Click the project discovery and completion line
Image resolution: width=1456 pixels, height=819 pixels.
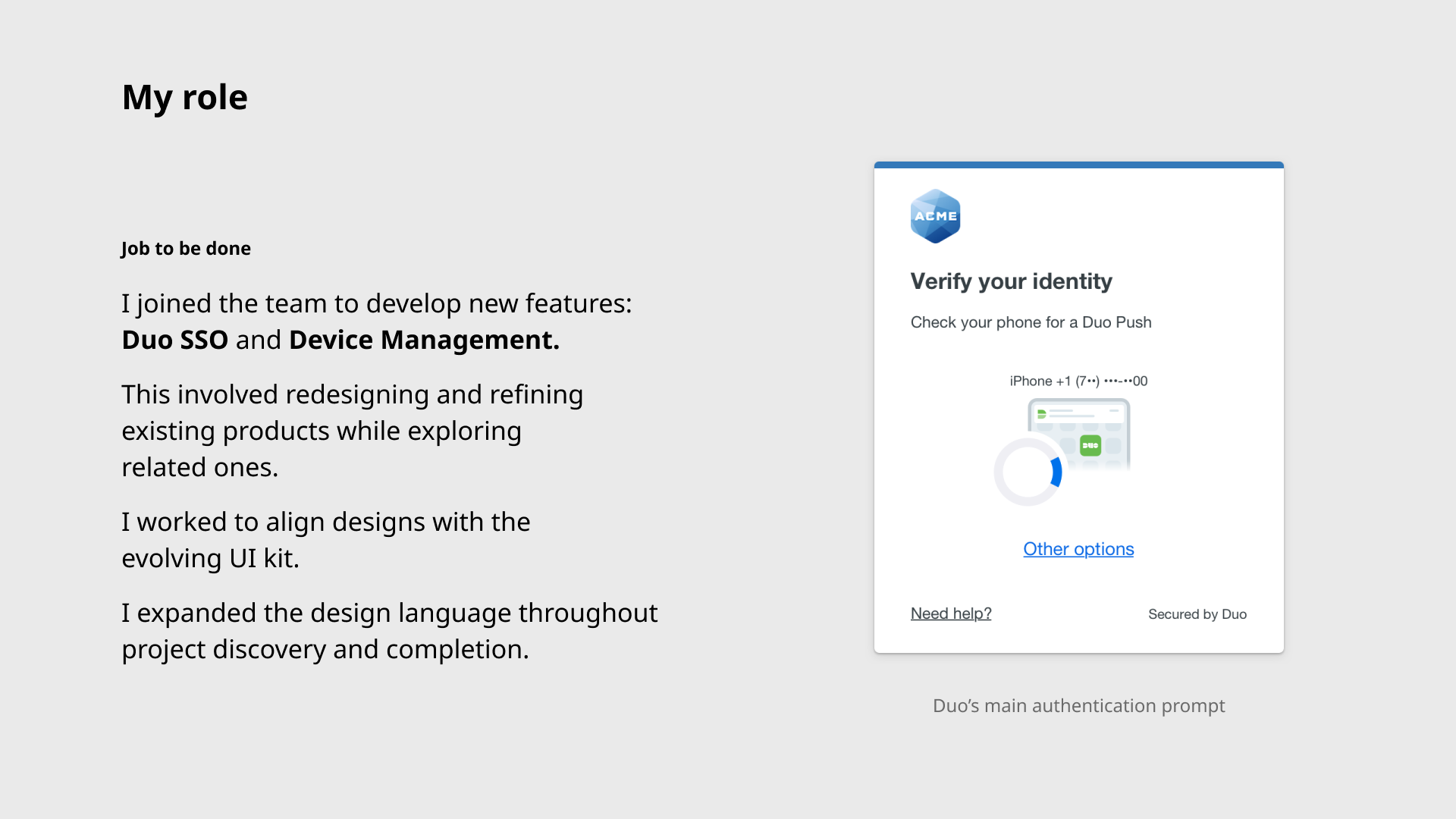[325, 650]
